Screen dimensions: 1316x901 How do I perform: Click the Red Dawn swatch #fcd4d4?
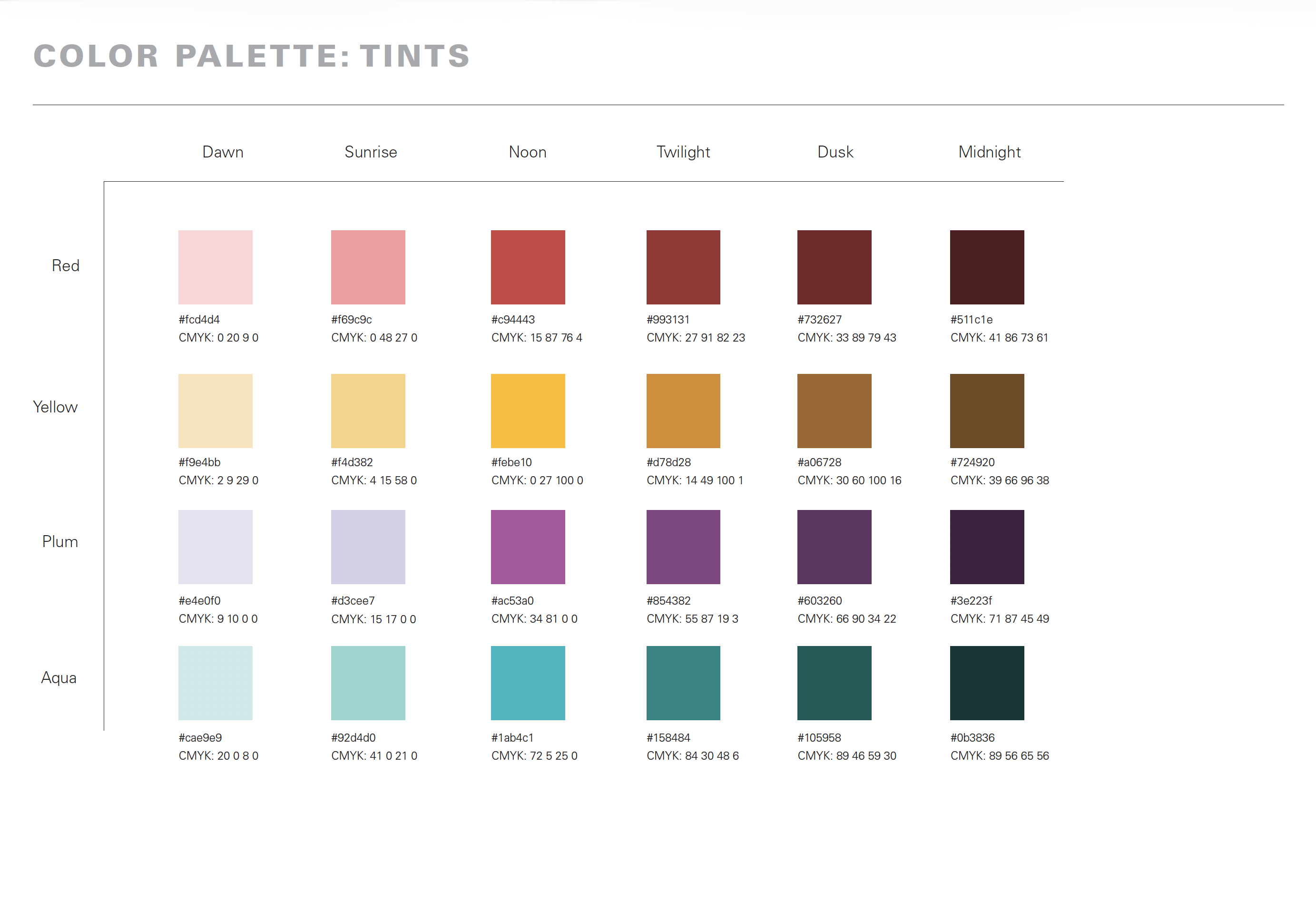tap(215, 267)
